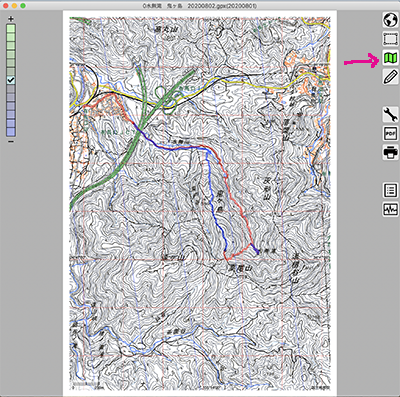Export the map using PDF icon
Viewport: 400px width, 397px height.
[x=390, y=134]
